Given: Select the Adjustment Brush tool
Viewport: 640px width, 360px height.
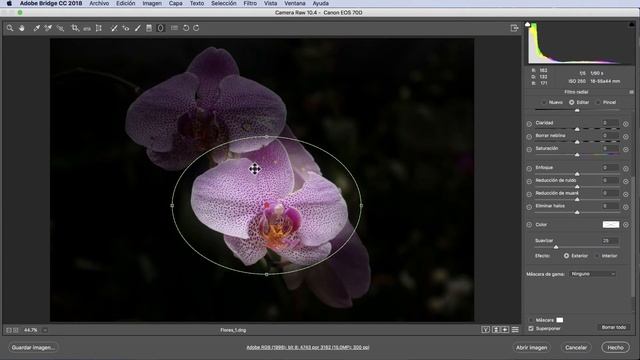Looking at the screenshot, I should [138, 28].
